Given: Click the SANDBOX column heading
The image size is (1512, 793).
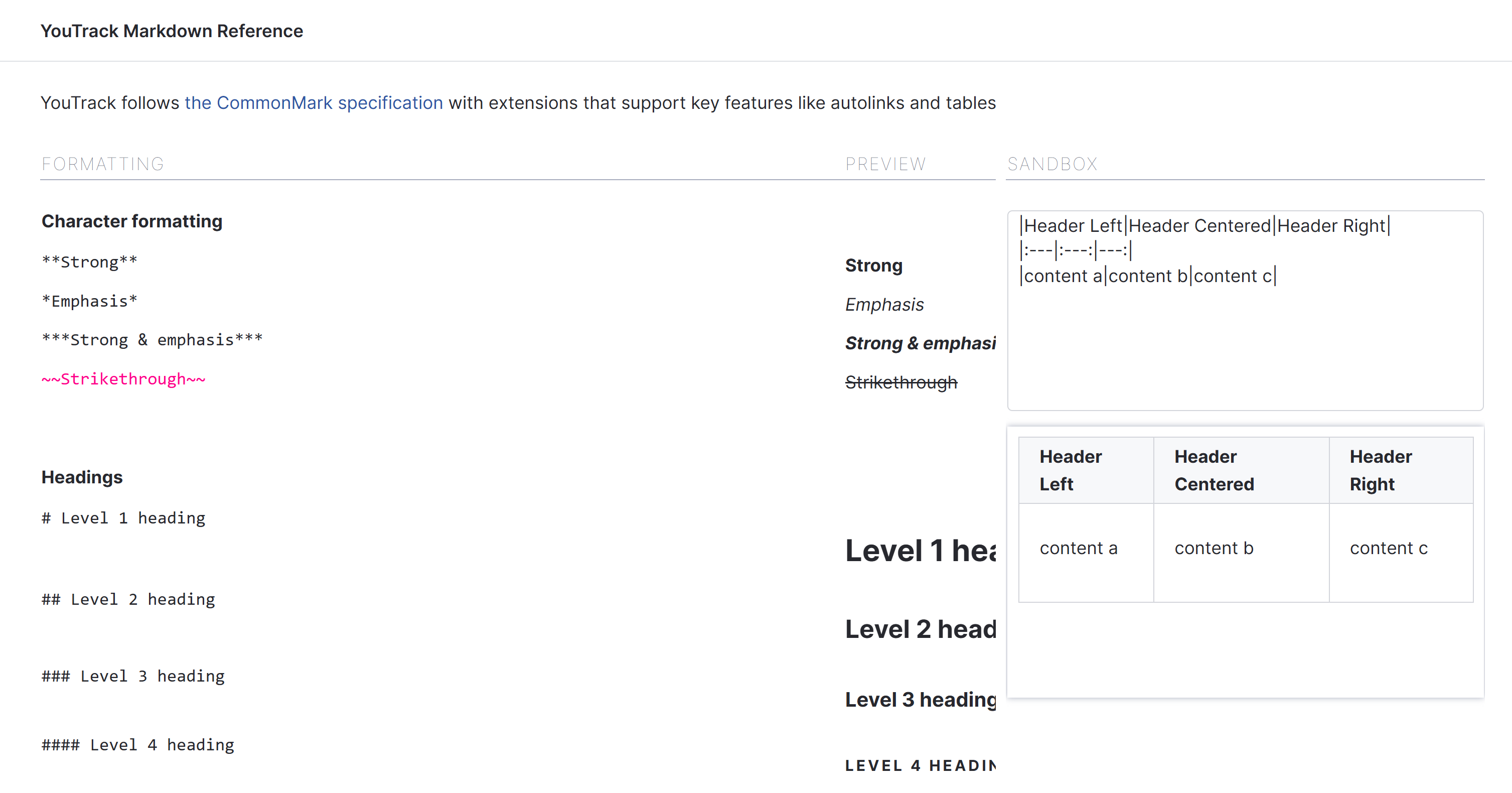Looking at the screenshot, I should click(1052, 164).
